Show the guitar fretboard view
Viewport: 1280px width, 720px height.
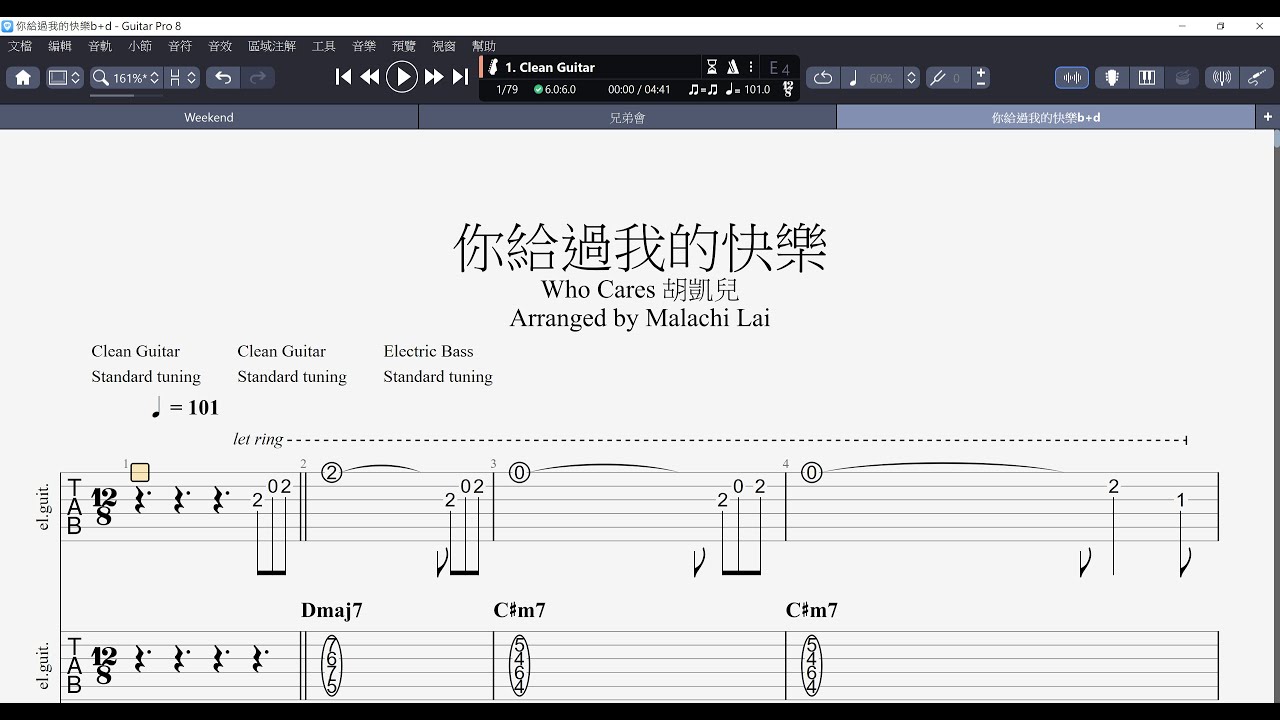pos(1111,78)
